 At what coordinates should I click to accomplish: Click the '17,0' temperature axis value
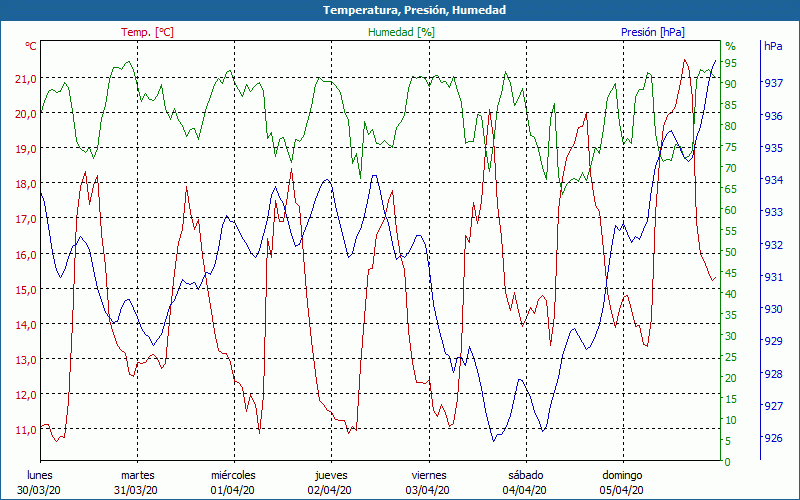tap(26, 219)
